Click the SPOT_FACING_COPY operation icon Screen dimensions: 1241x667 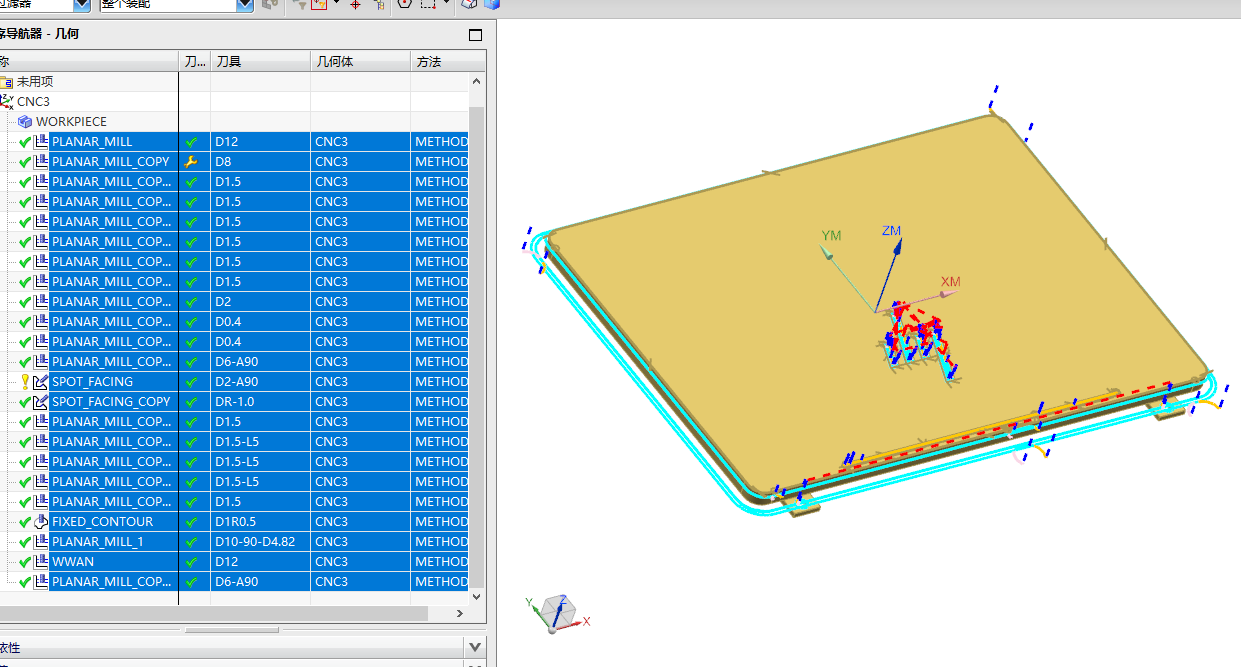click(x=42, y=402)
